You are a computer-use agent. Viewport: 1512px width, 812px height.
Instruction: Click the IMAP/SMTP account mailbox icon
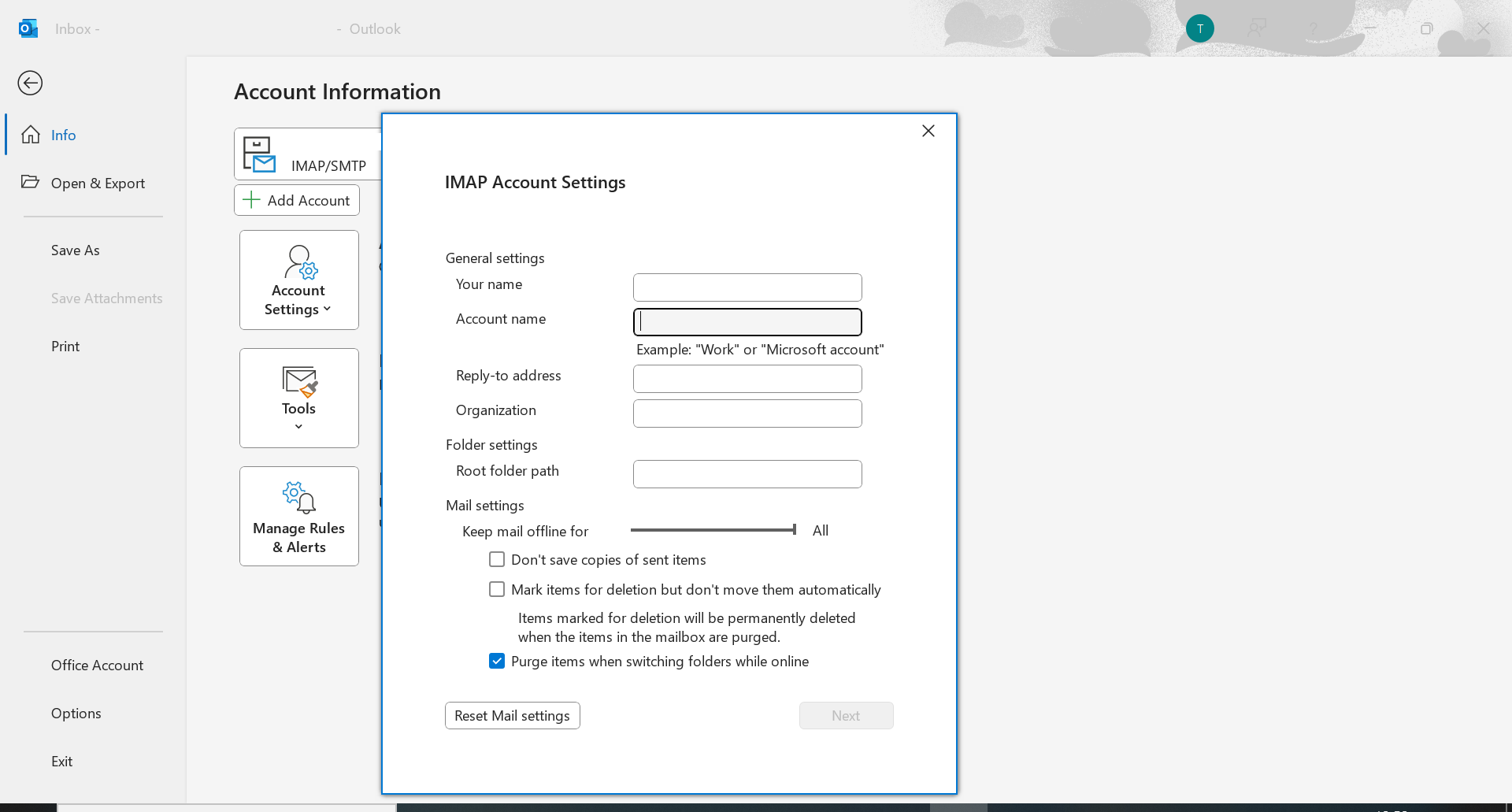click(259, 154)
